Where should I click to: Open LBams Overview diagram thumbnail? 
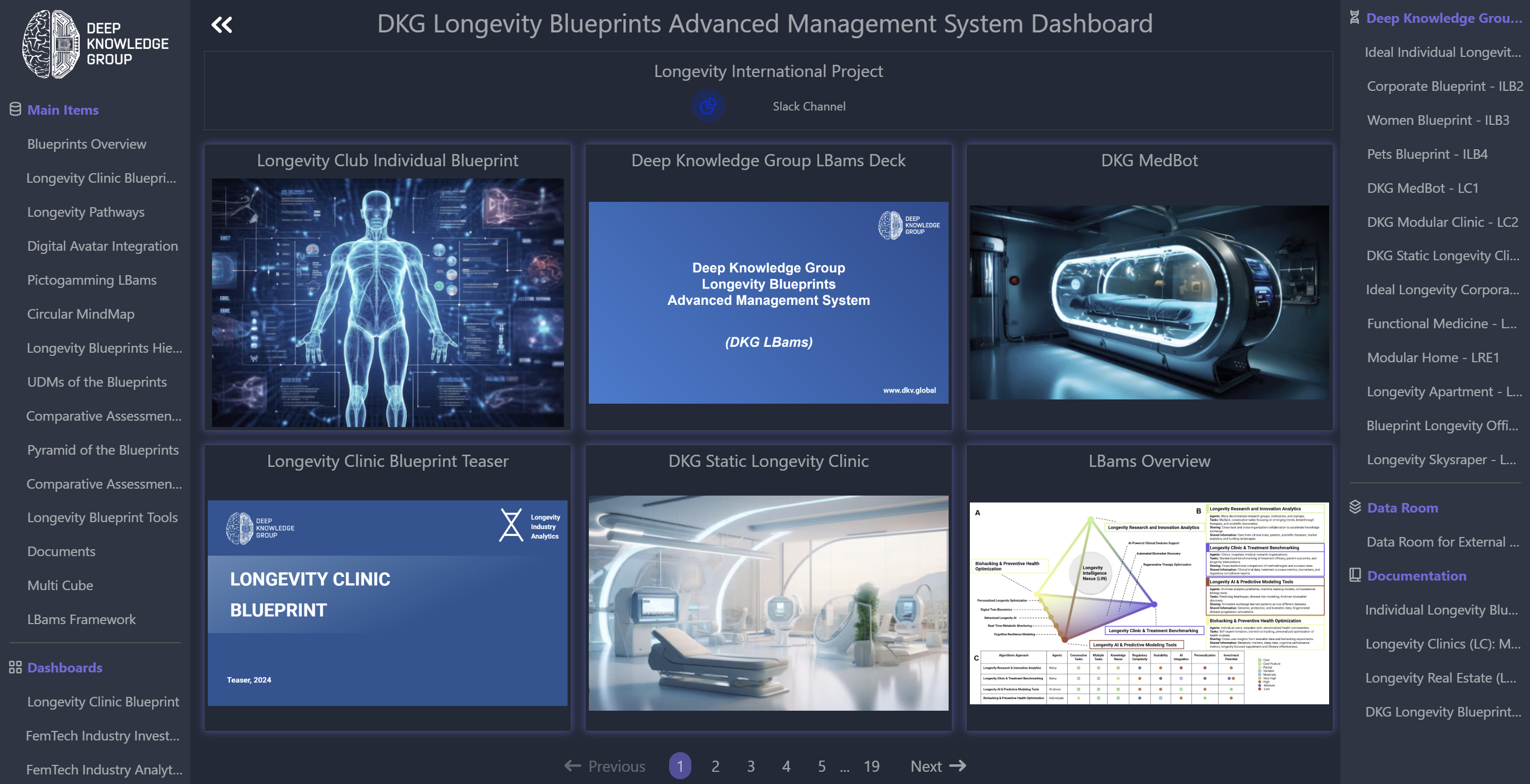(1148, 603)
